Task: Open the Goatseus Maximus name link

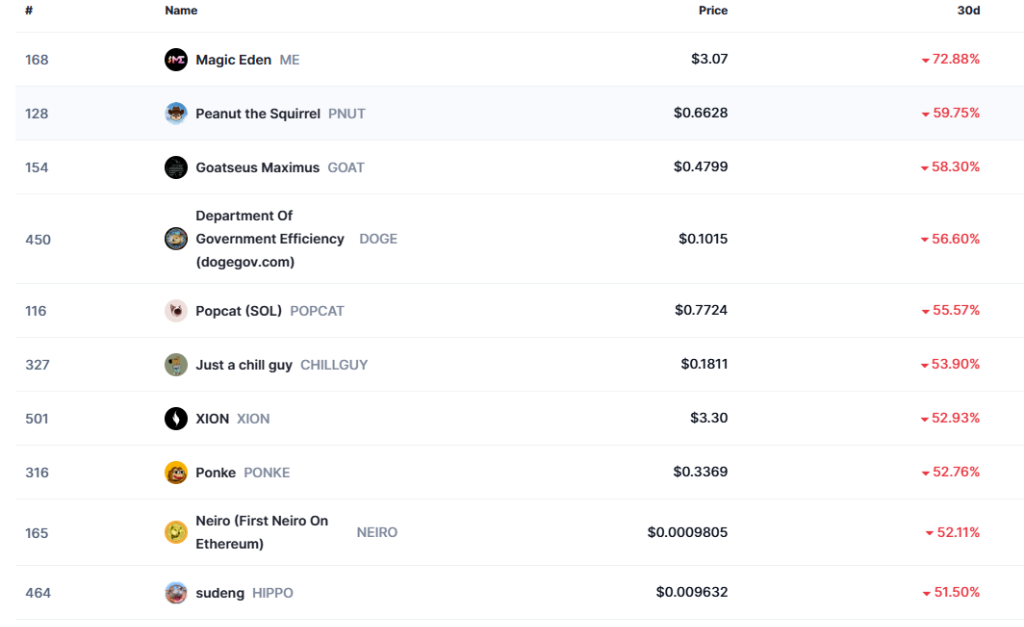Action: (258, 167)
